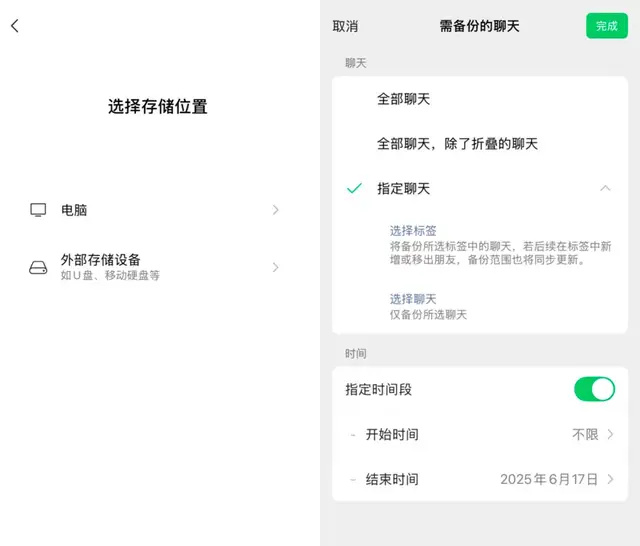Open the 外部存储设备 option chevron
The image size is (640, 546).
(x=276, y=267)
